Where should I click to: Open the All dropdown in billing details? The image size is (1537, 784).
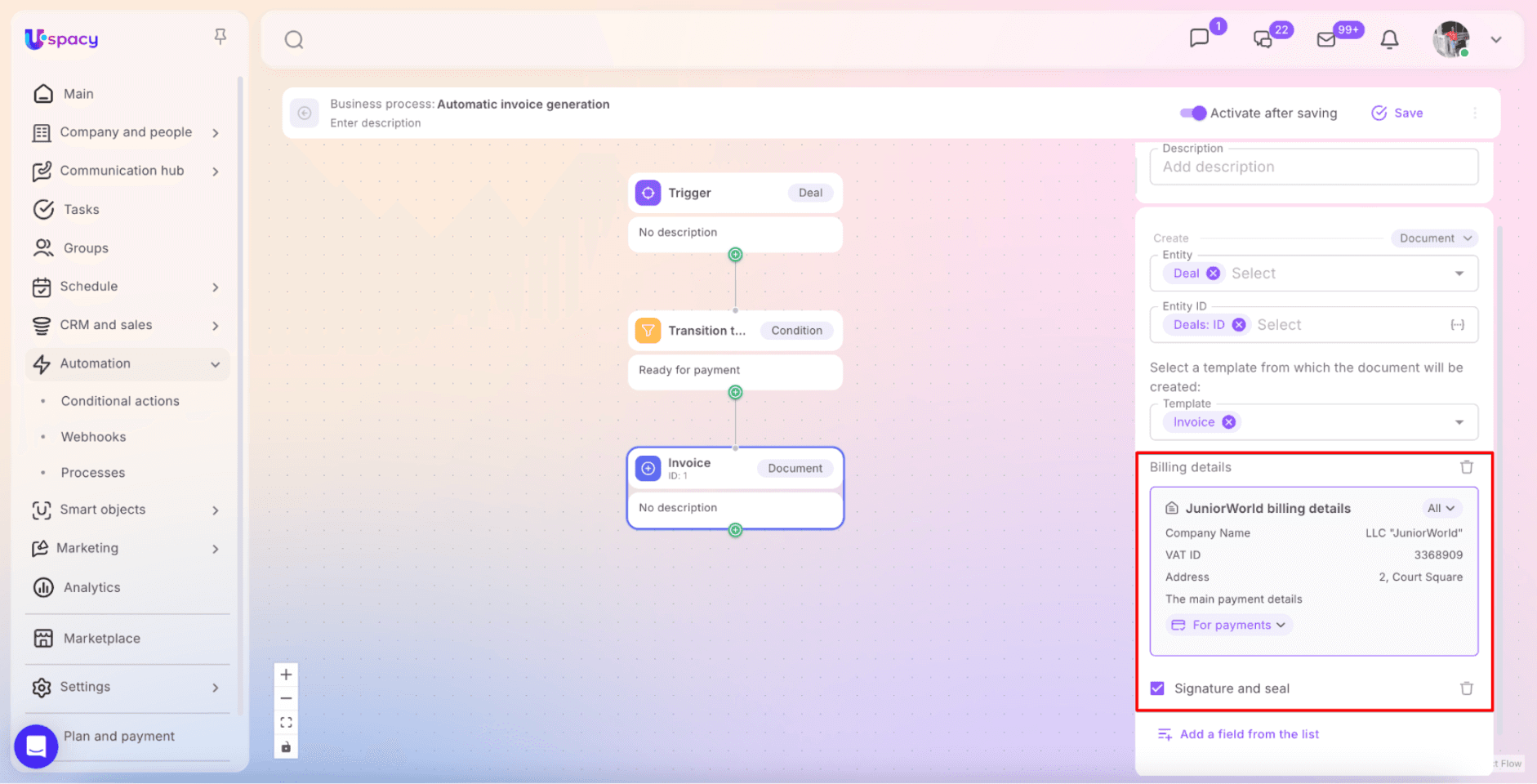coord(1441,508)
